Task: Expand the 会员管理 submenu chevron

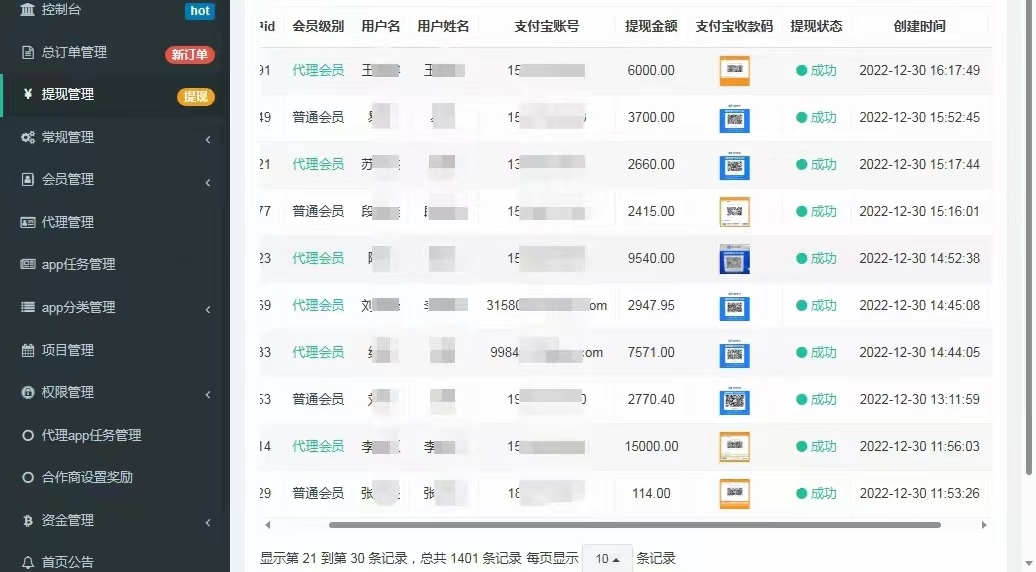Action: click(x=207, y=182)
